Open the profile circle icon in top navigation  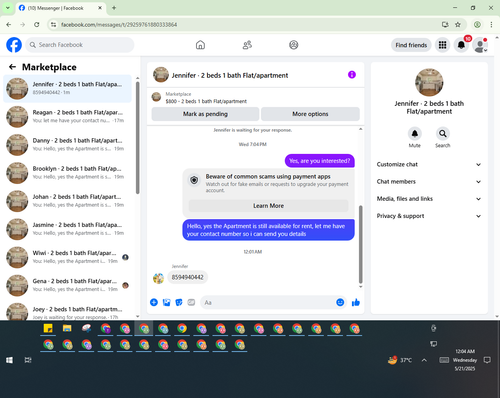coord(294,45)
